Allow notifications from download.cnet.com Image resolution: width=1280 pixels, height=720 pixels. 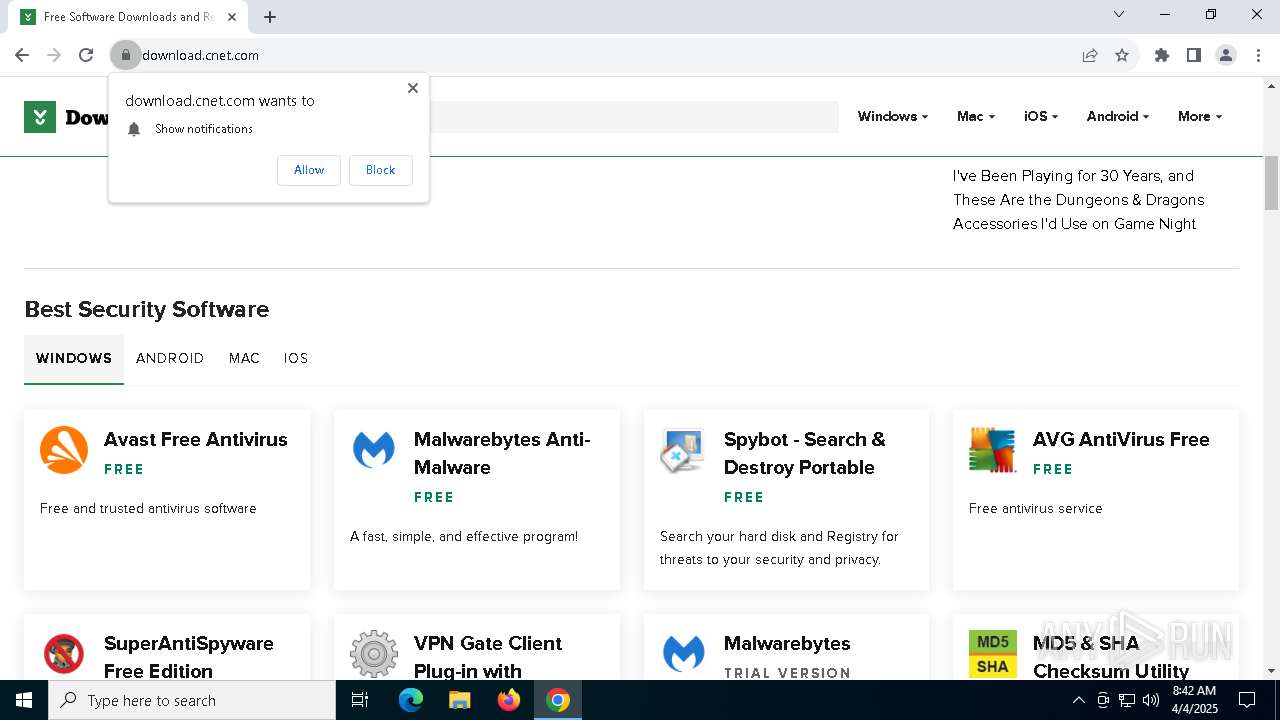click(x=309, y=170)
